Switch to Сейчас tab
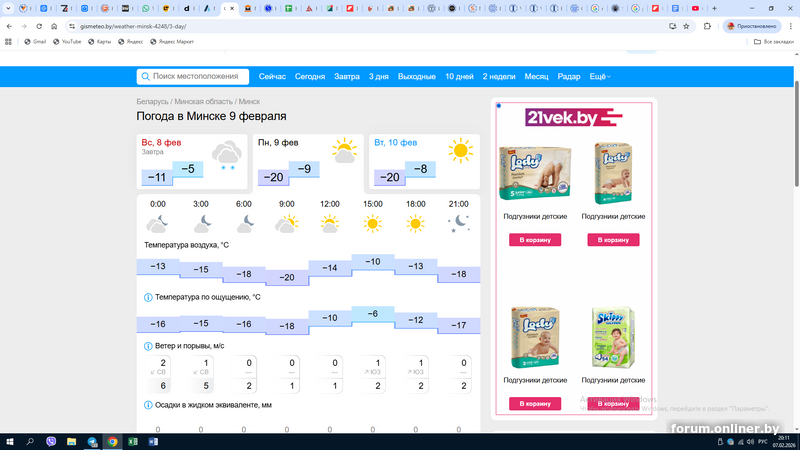This screenshot has width=800, height=450. coord(272,77)
